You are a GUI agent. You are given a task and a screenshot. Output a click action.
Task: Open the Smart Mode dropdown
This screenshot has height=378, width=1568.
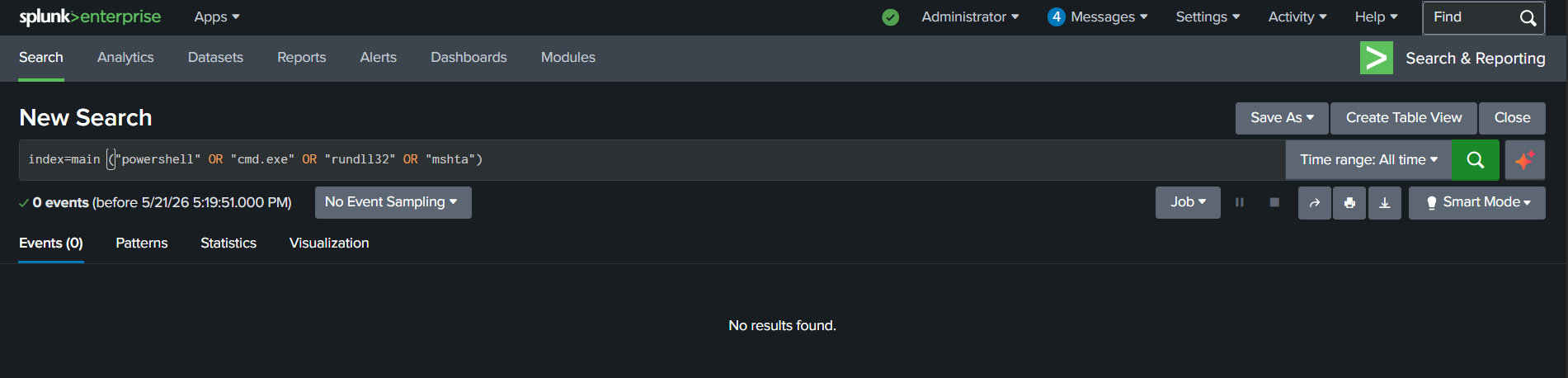click(x=1476, y=203)
